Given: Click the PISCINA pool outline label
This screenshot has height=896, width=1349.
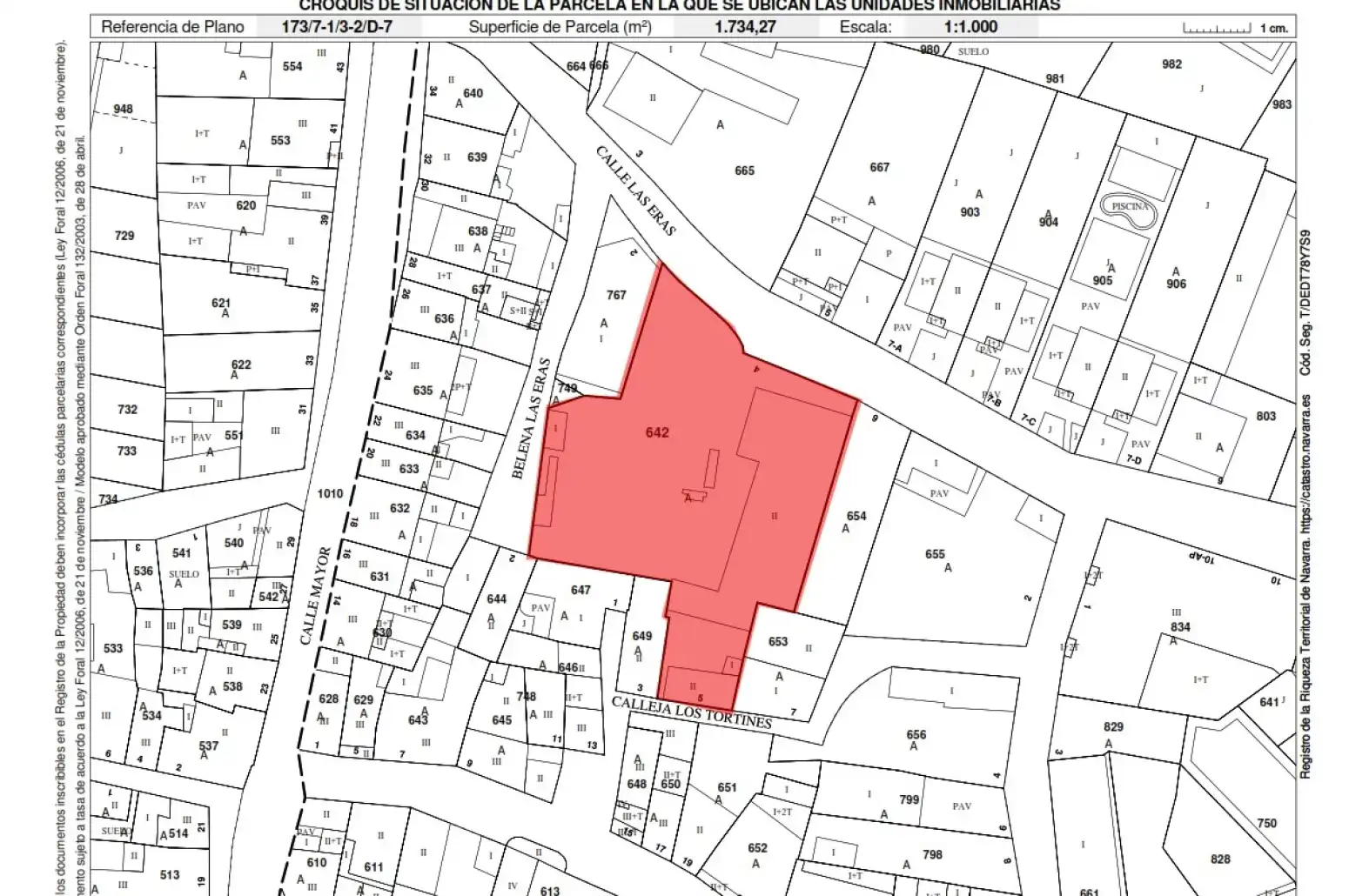Looking at the screenshot, I should [x=1130, y=207].
